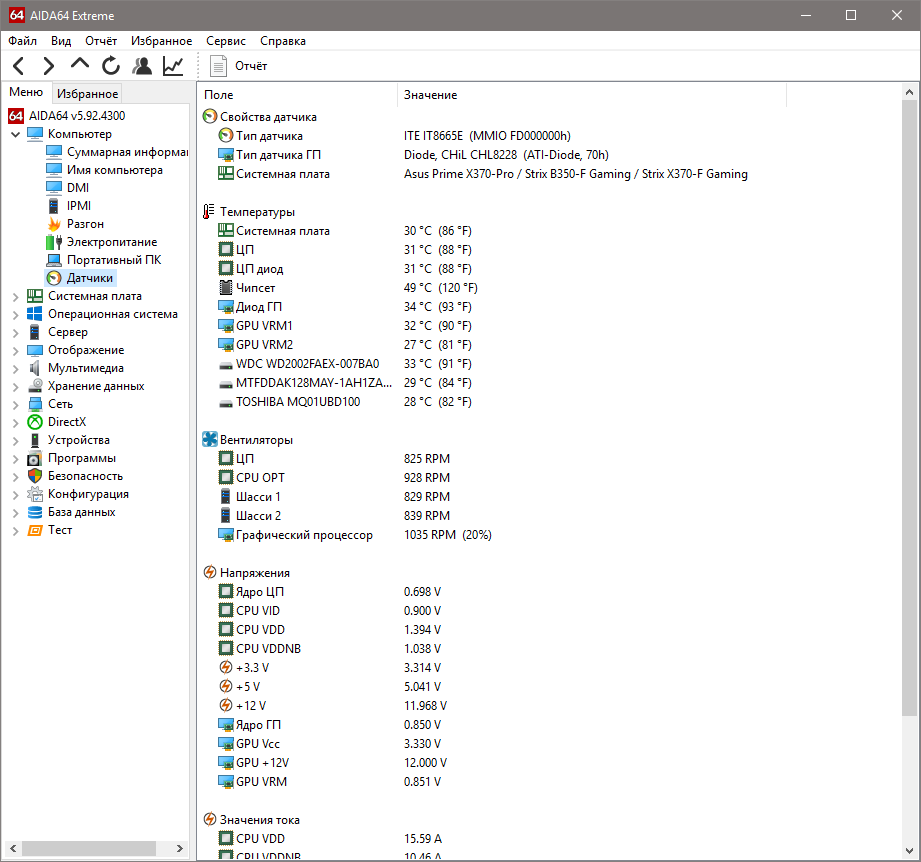This screenshot has height=862, width=921.
Task: Click the Сеть network icon
Action: (35, 404)
